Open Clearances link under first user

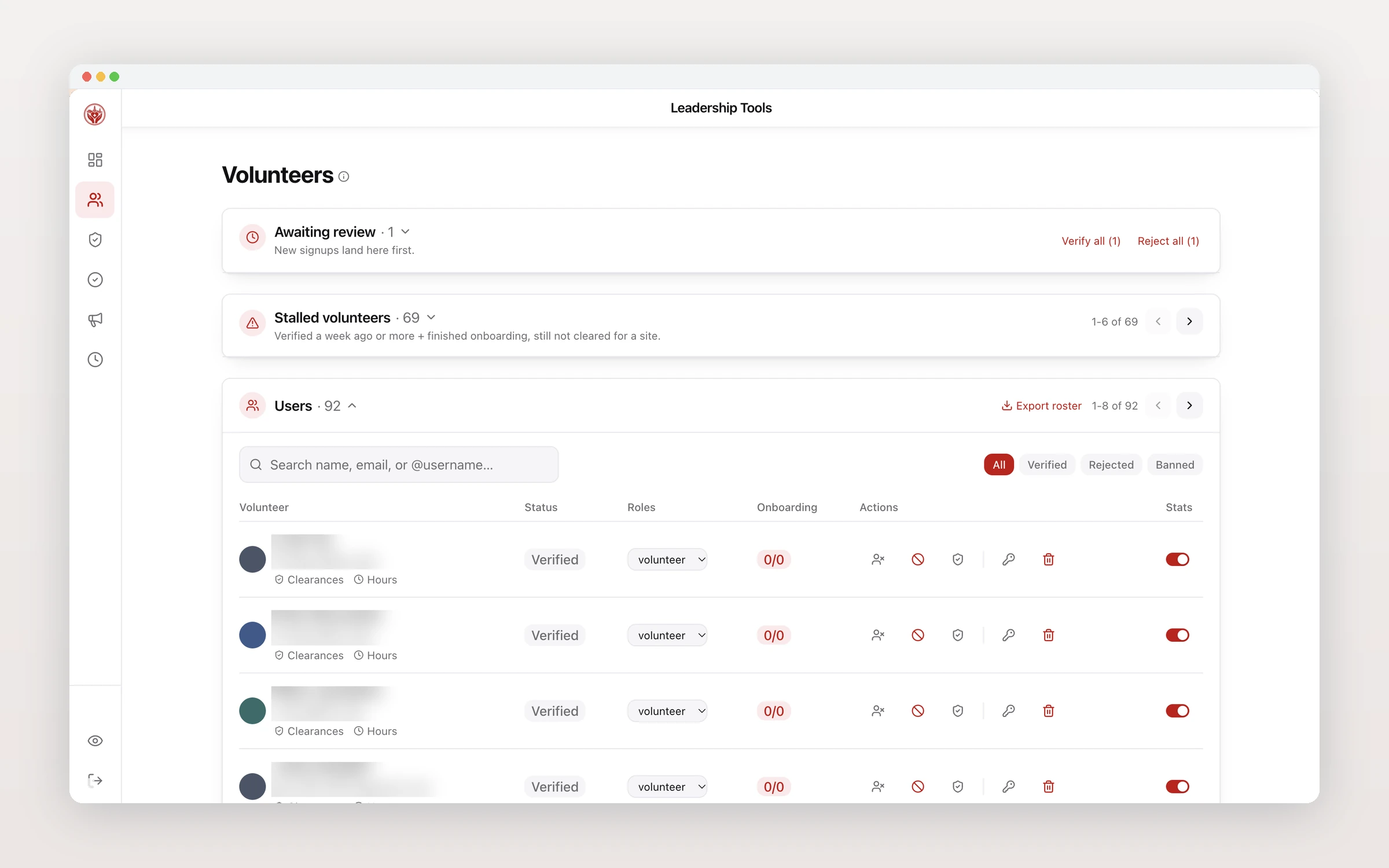309,580
